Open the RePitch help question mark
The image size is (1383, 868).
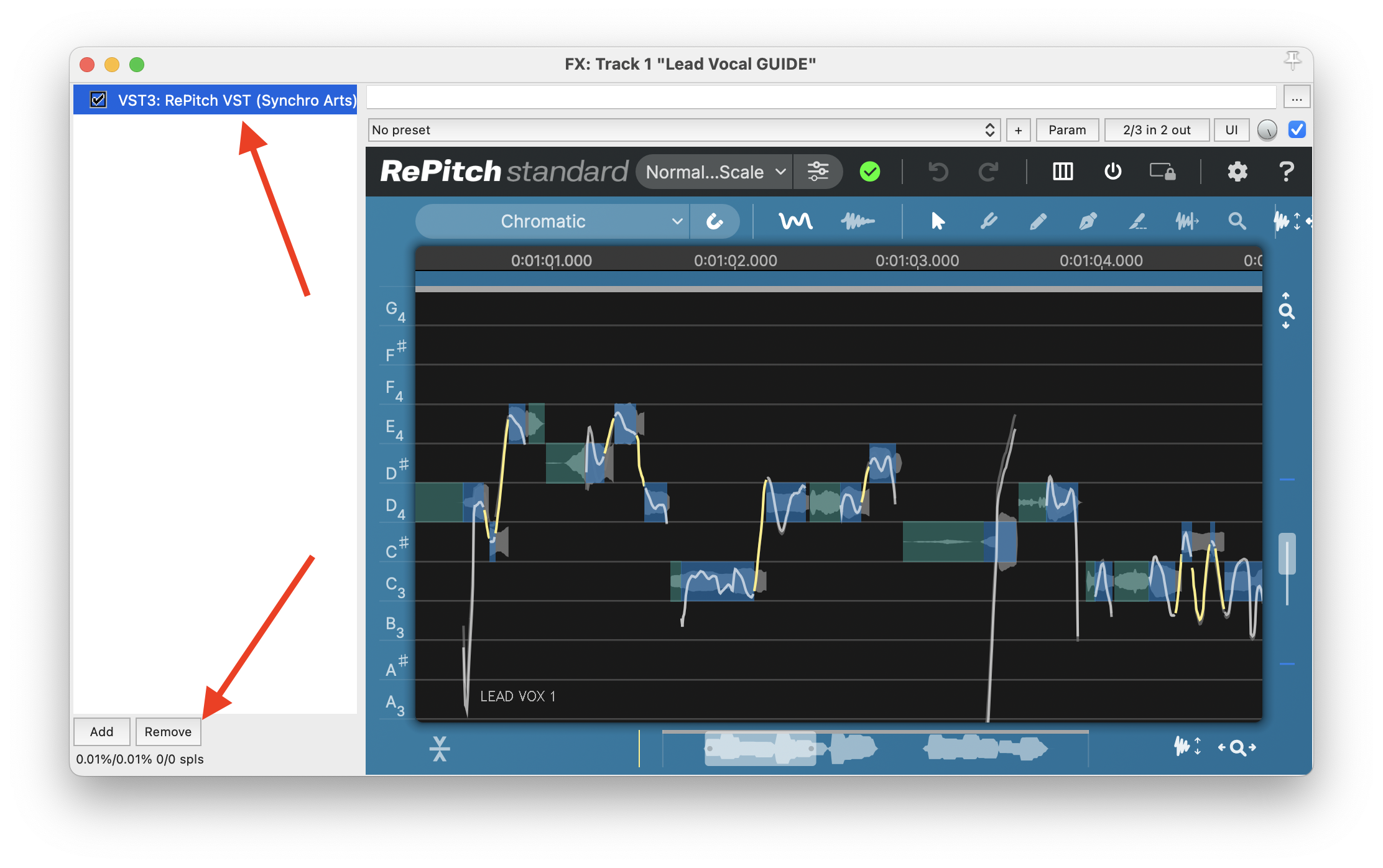pyautogui.click(x=1286, y=172)
